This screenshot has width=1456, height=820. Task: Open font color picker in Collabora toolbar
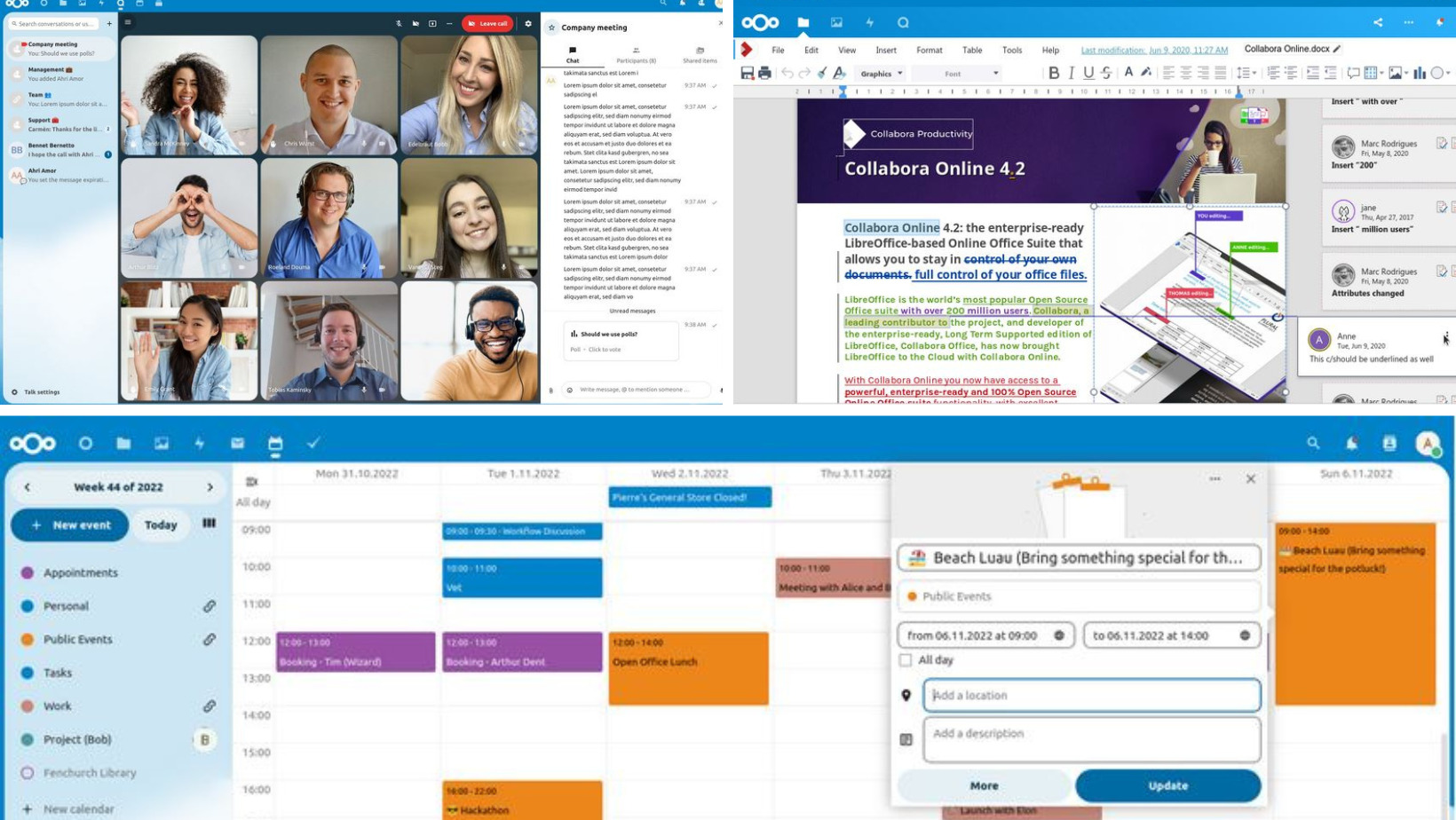point(1128,74)
